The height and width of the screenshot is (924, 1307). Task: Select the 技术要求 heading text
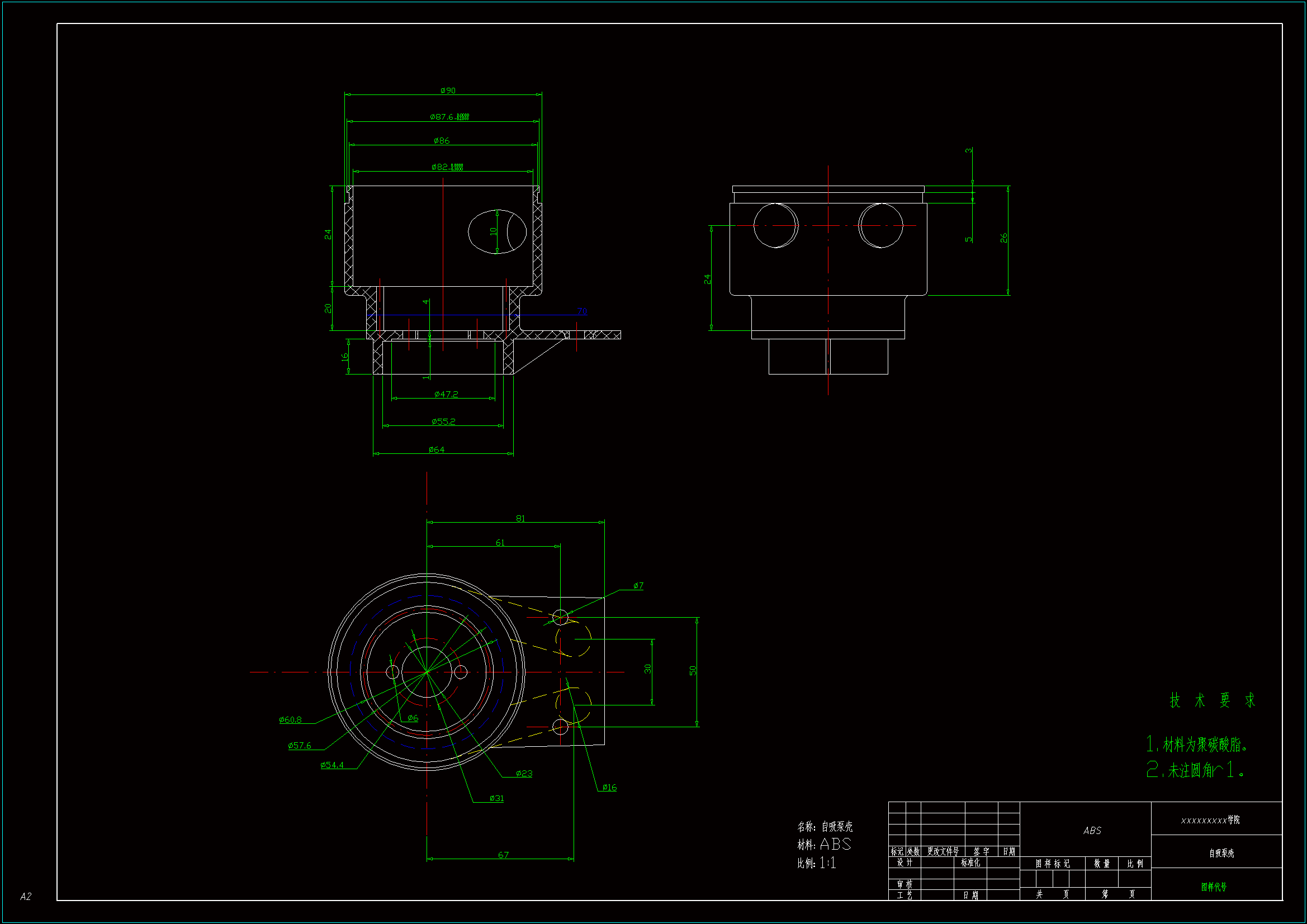(1213, 700)
